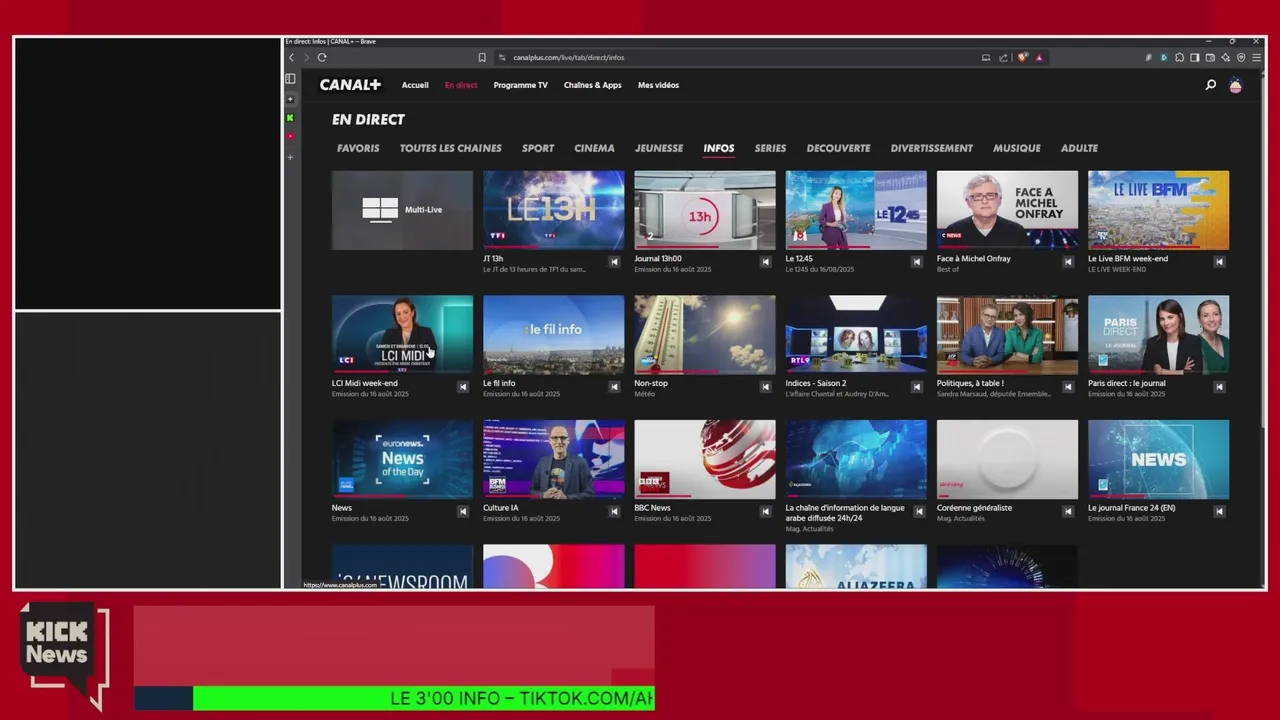The height and width of the screenshot is (720, 1280).
Task: Click the share icon in address bar
Action: tap(1003, 57)
